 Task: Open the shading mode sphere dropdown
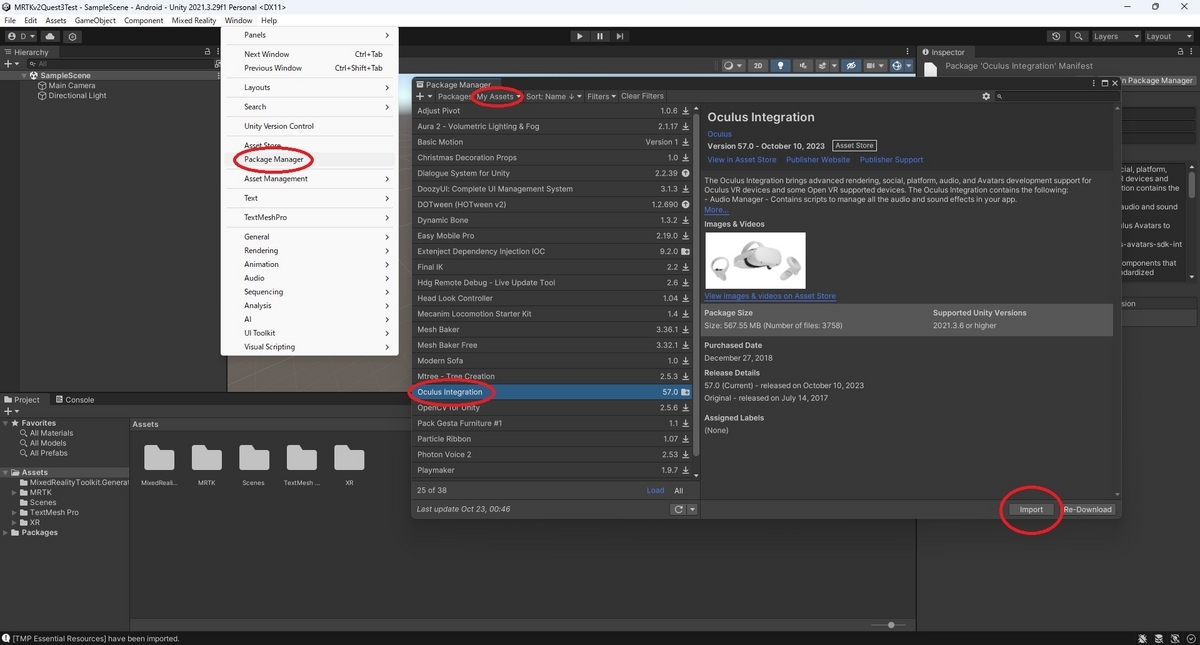pos(732,66)
